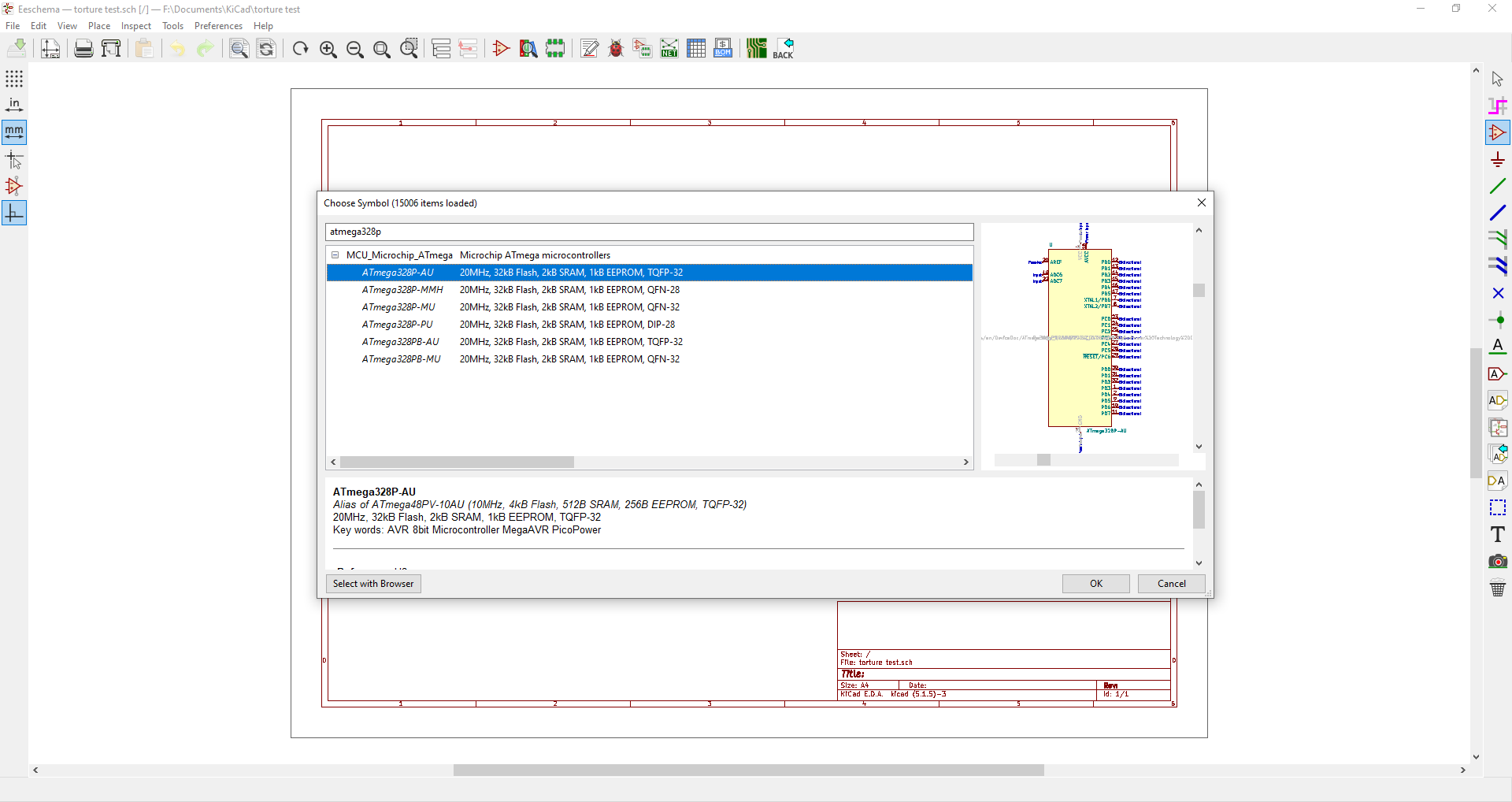Click Select with Browser button
The height and width of the screenshot is (802, 1512).
click(x=373, y=584)
